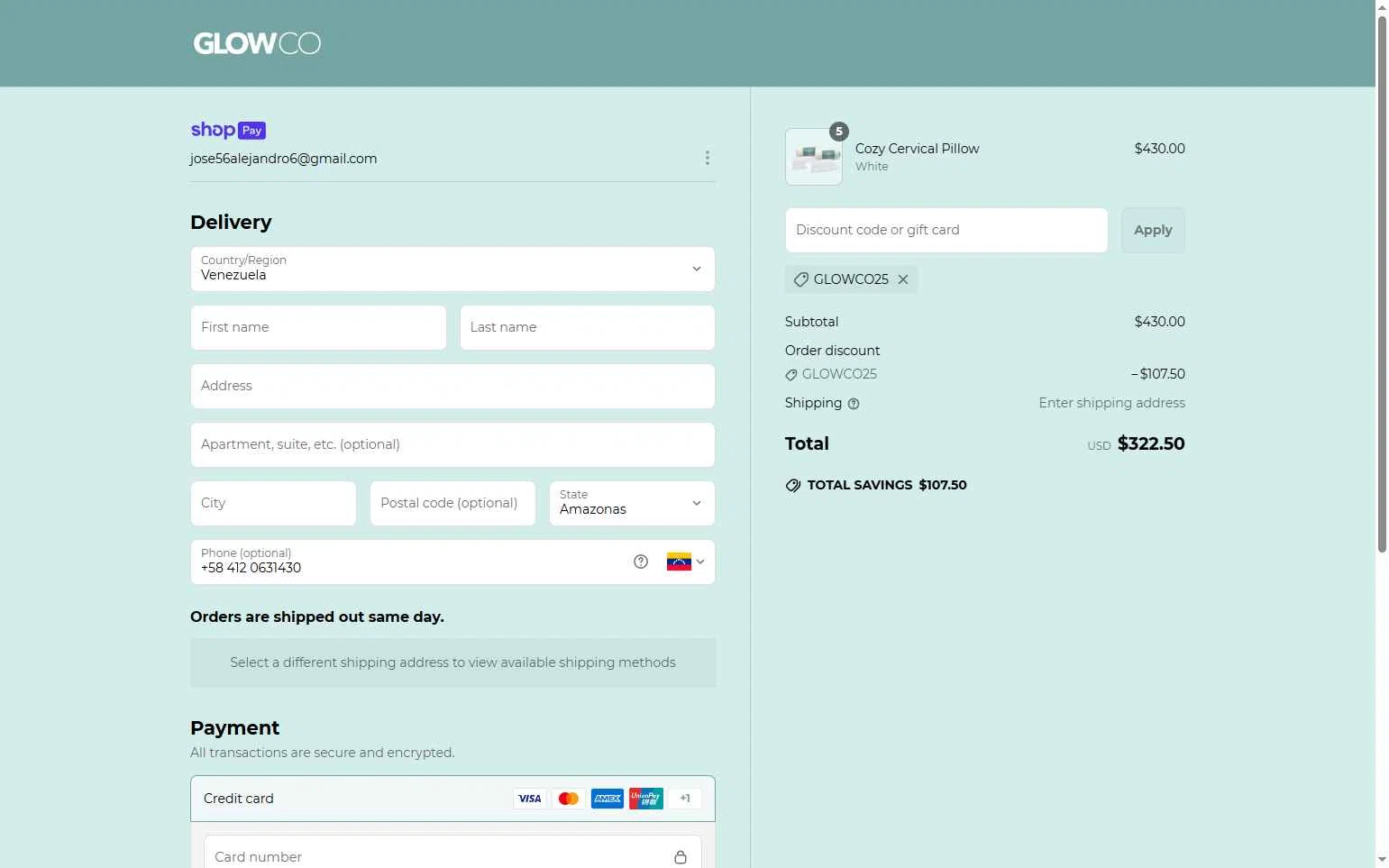
Task: Click the UnionPay card icon
Action: pos(646,799)
